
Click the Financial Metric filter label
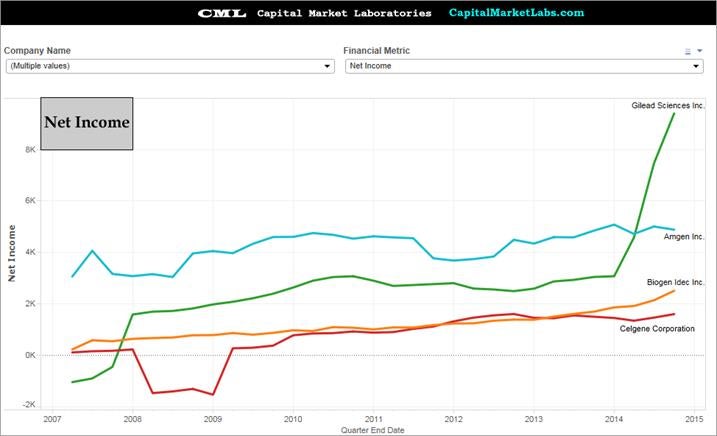[376, 51]
